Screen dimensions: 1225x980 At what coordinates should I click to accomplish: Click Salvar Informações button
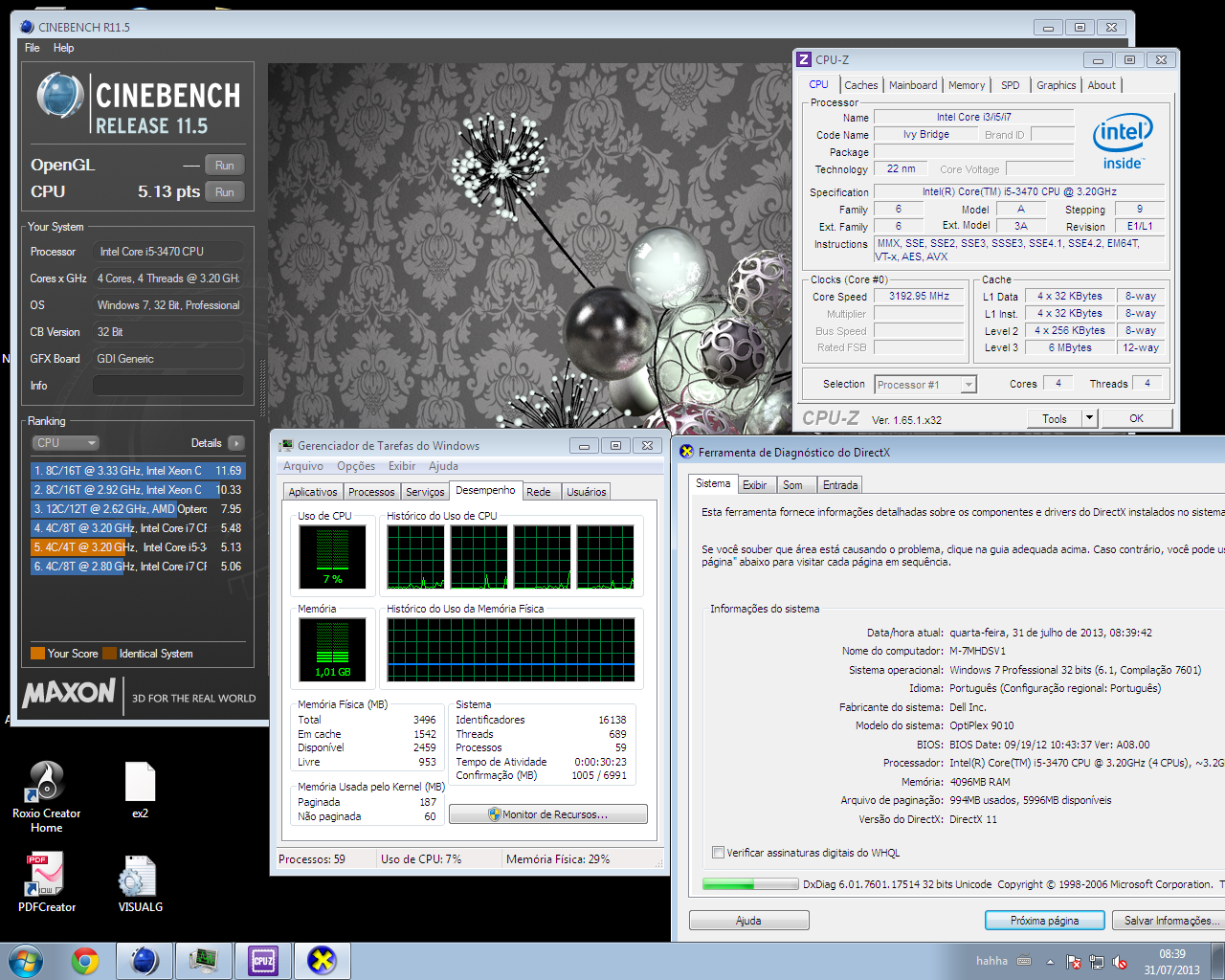(x=1169, y=921)
